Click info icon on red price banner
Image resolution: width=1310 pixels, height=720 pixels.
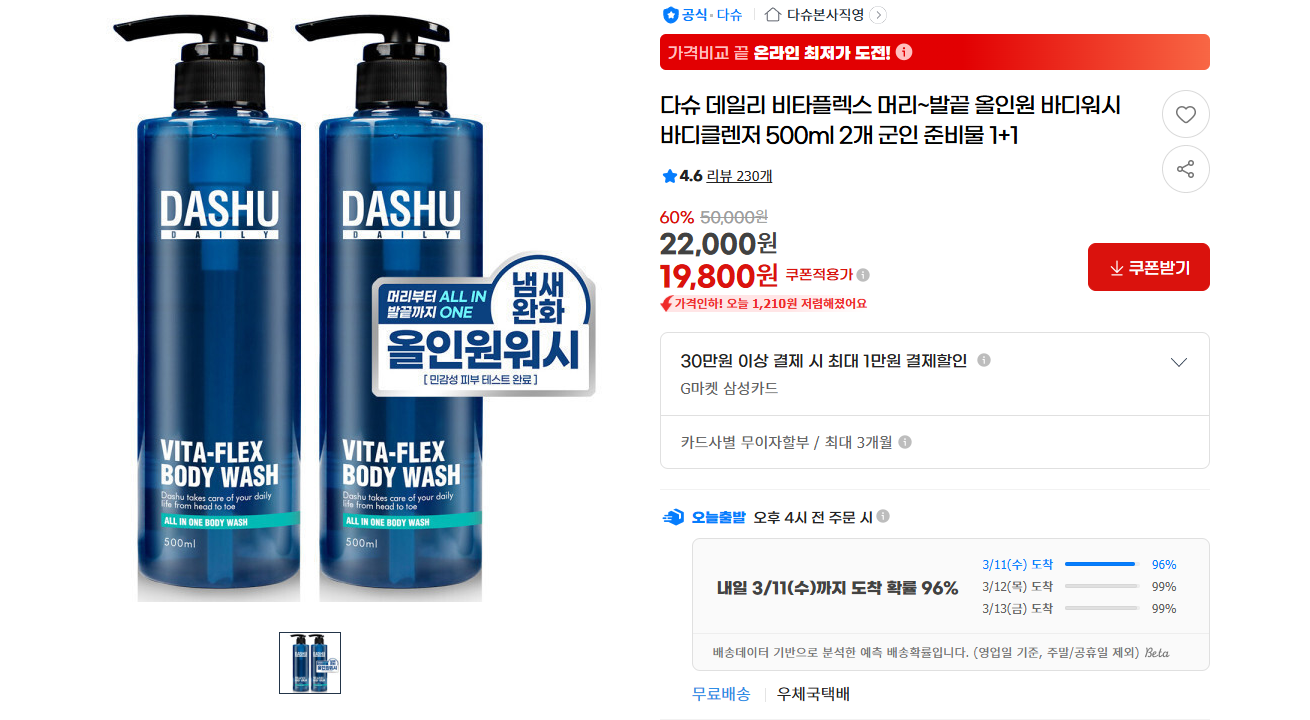(904, 52)
